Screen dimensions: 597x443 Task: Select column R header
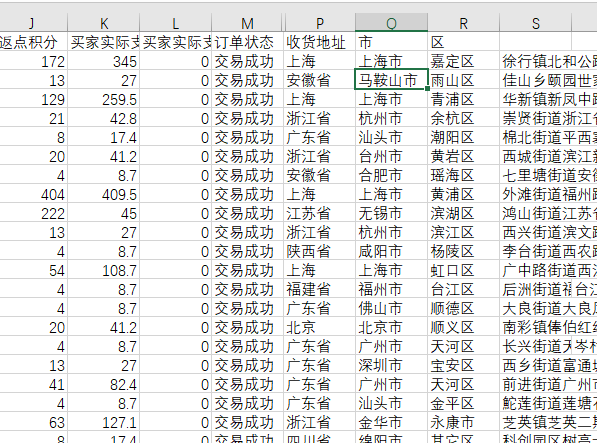tap(463, 23)
